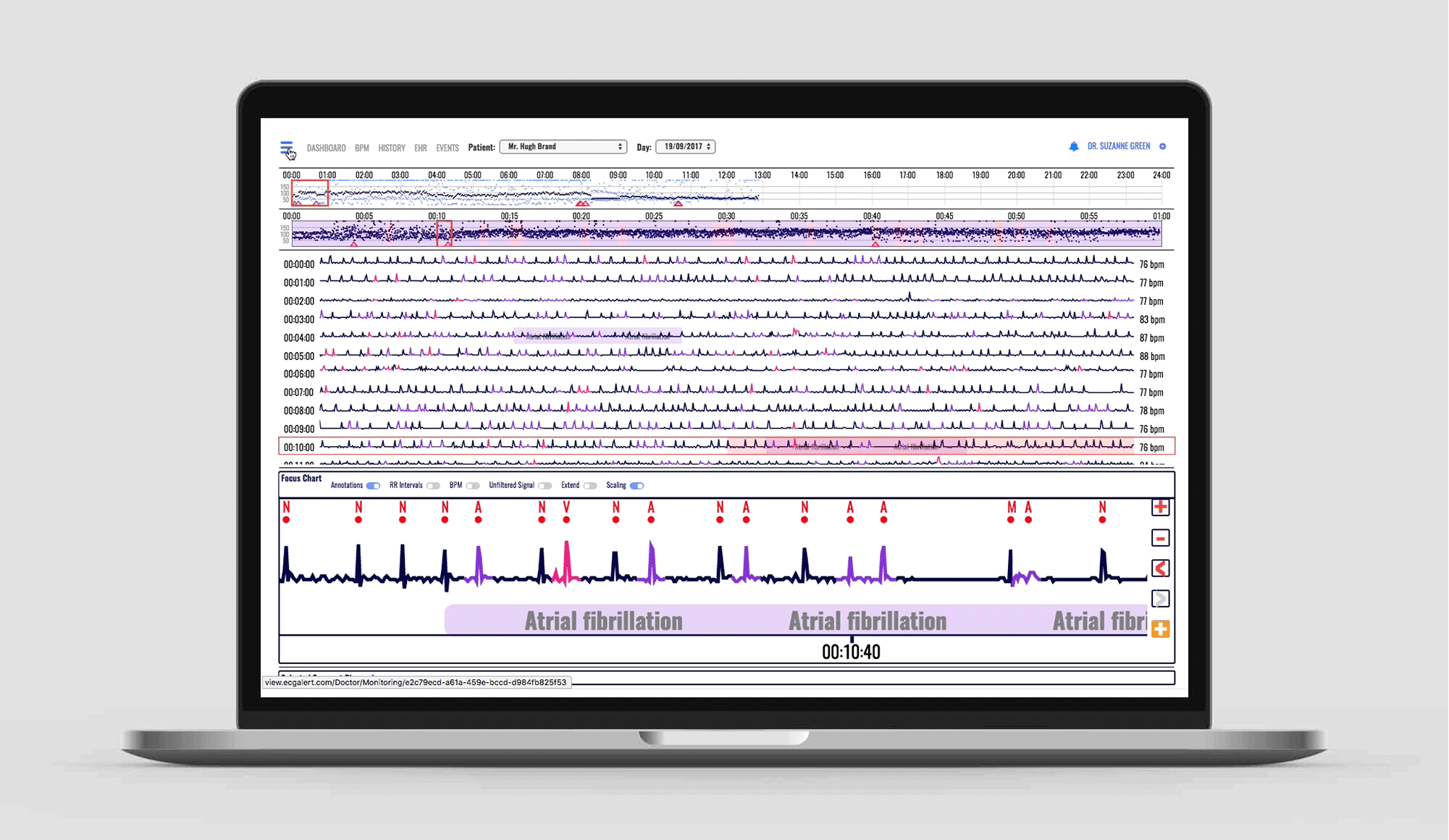Screen dimensions: 1449x840
Task: Go to previous segment with red left arrow
Action: click(x=1160, y=568)
